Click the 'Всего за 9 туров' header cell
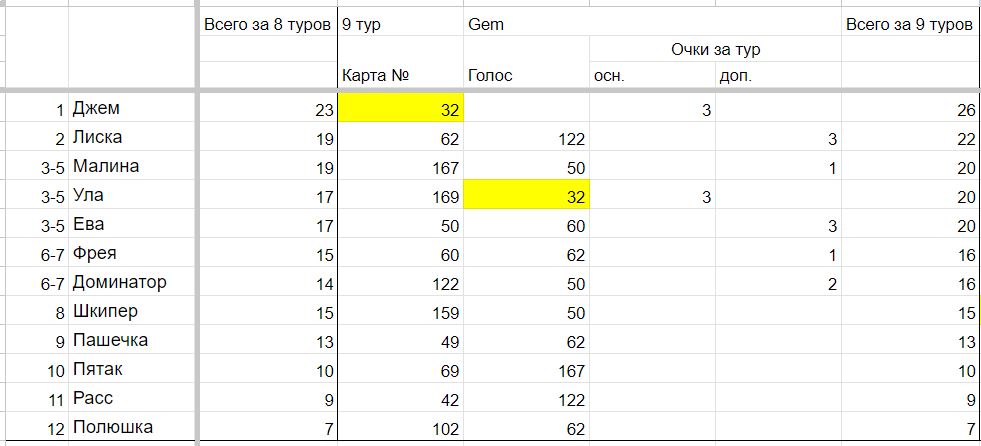Viewport: 981px width, 446px height. tap(911, 24)
